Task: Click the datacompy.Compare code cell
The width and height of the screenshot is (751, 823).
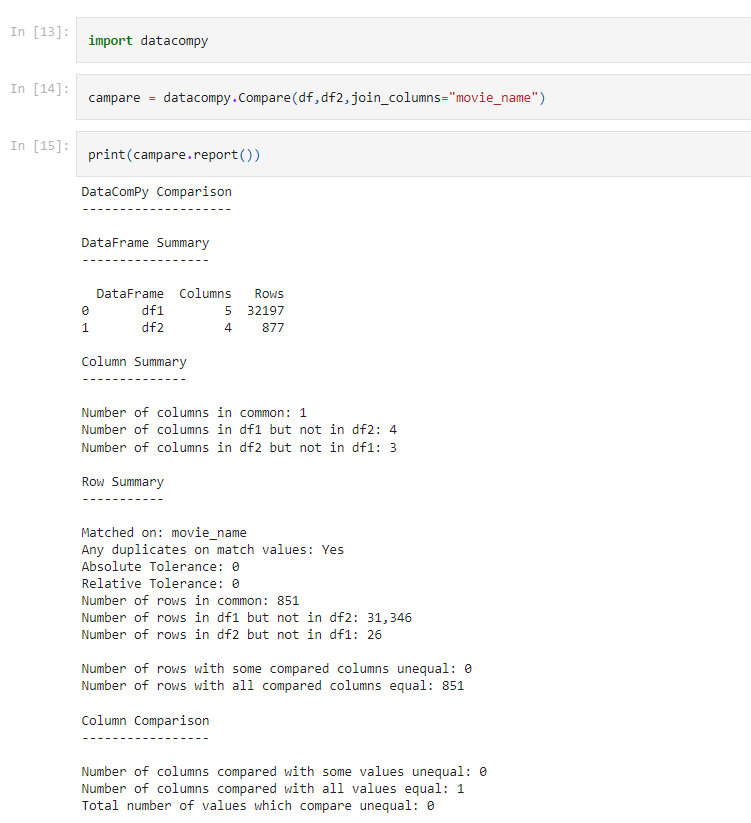Action: [414, 98]
